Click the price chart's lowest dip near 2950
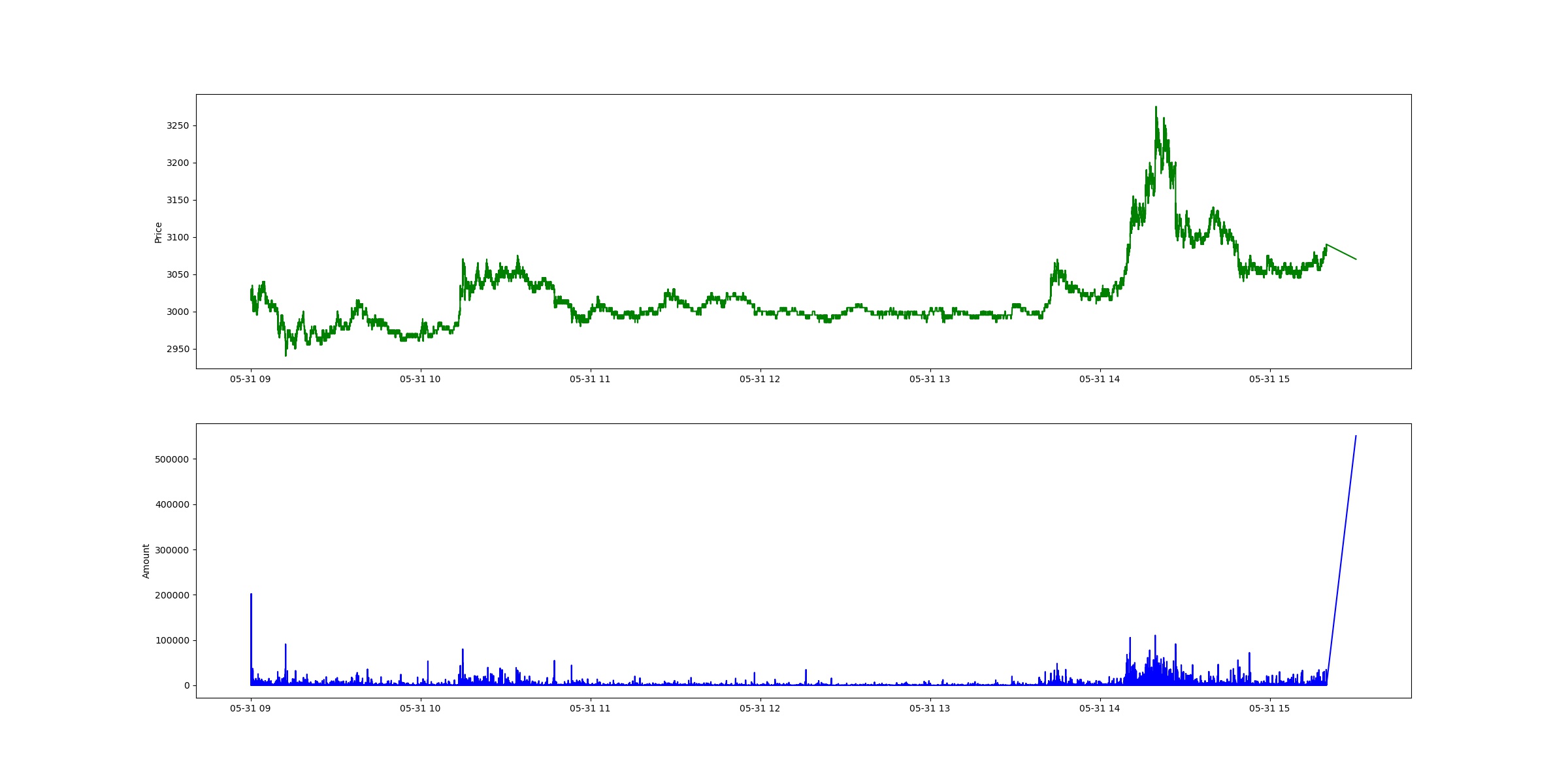This screenshot has height=784, width=1568. [x=286, y=355]
